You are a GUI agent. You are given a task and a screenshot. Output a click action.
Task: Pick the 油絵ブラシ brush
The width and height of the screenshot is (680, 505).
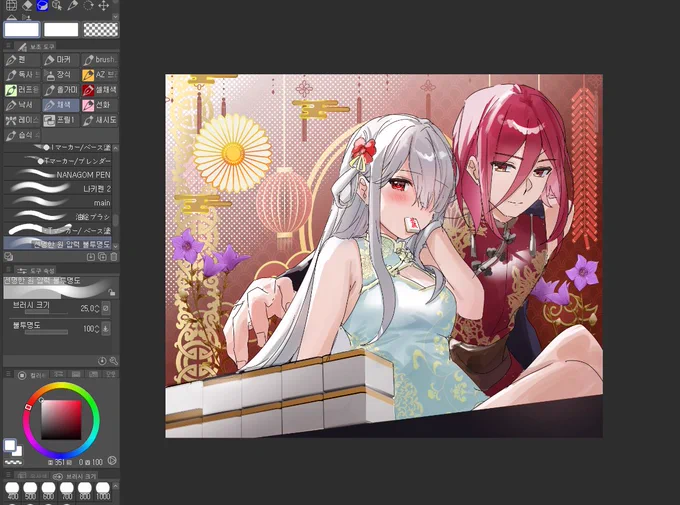point(57,216)
